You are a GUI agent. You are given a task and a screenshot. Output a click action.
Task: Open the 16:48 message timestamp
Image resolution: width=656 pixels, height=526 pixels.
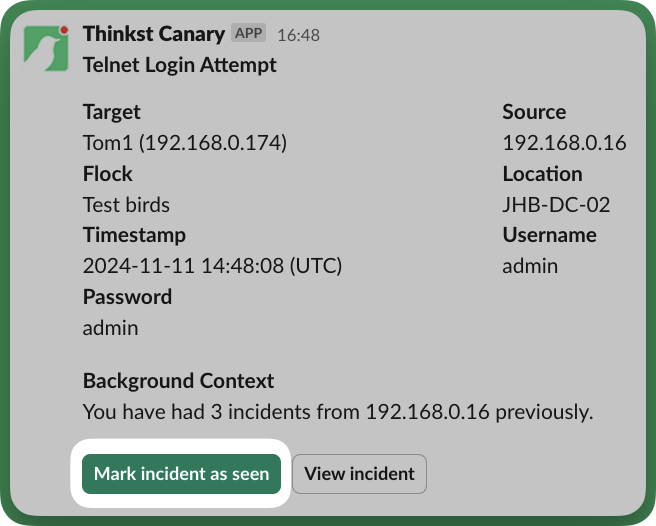point(298,35)
